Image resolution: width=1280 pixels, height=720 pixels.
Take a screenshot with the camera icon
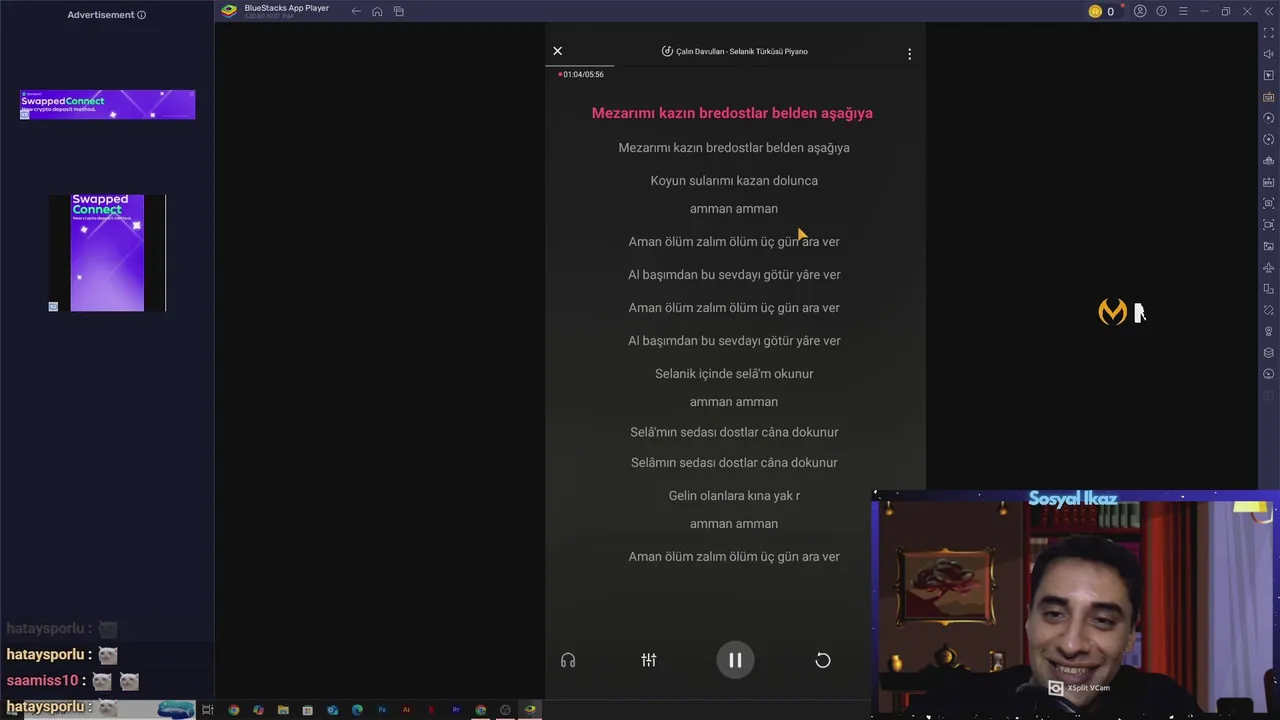(1269, 203)
